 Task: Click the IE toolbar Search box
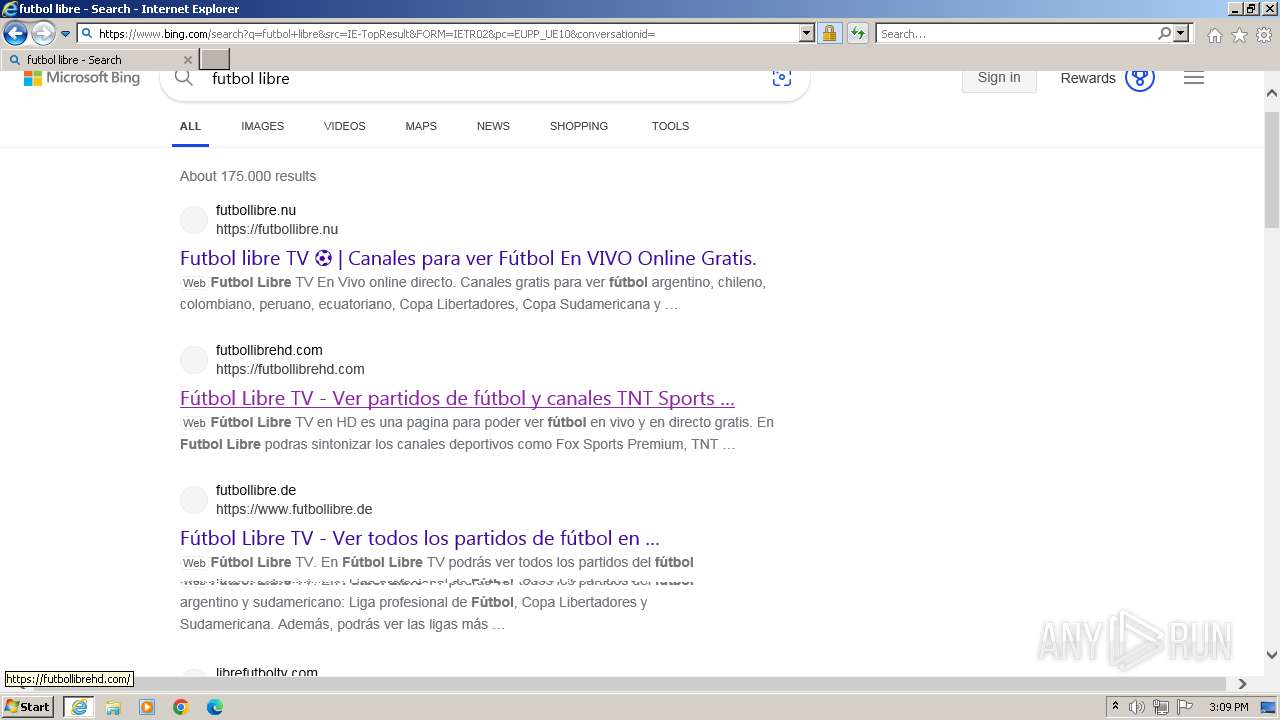[x=1015, y=34]
